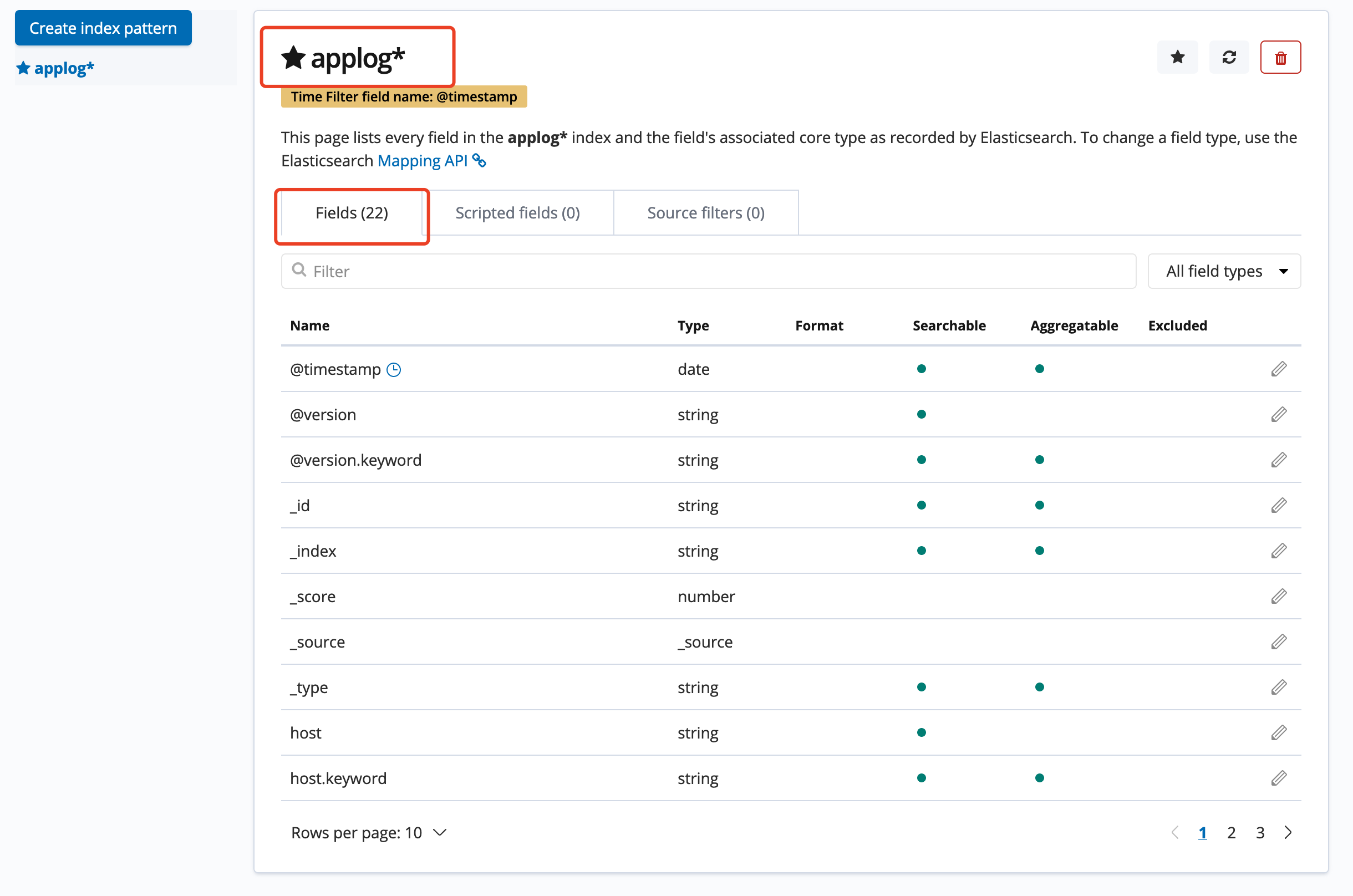Refresh the field list icon
1353x896 pixels.
(1229, 57)
